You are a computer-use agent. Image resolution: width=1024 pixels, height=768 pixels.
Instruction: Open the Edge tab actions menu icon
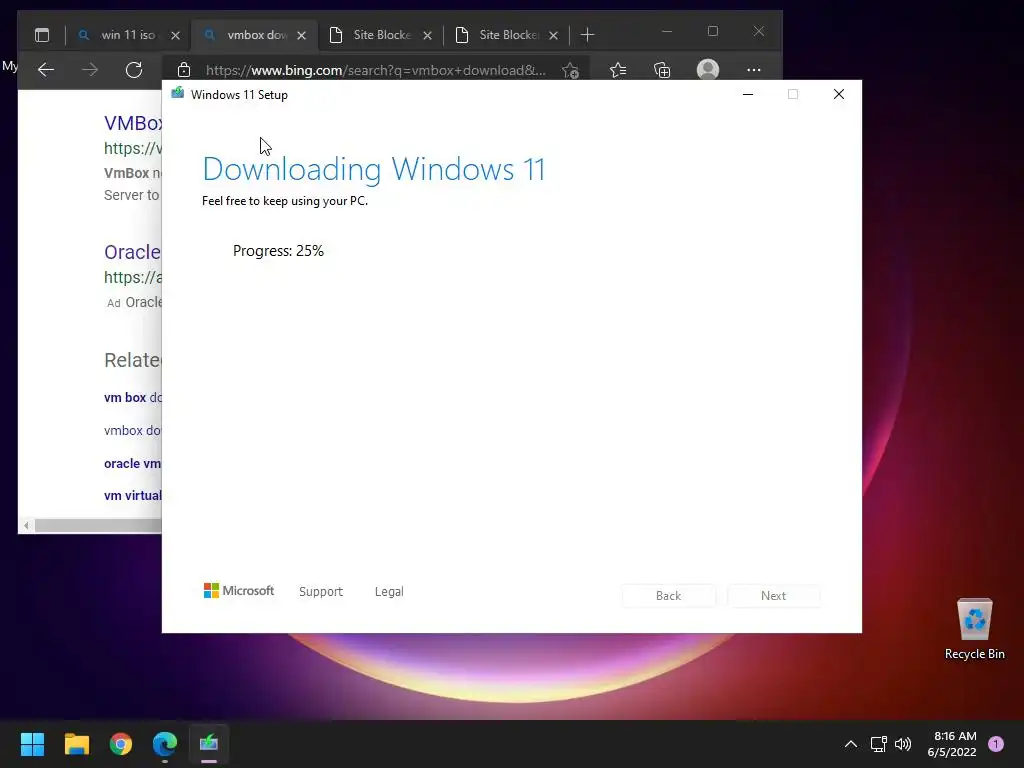tap(42, 35)
